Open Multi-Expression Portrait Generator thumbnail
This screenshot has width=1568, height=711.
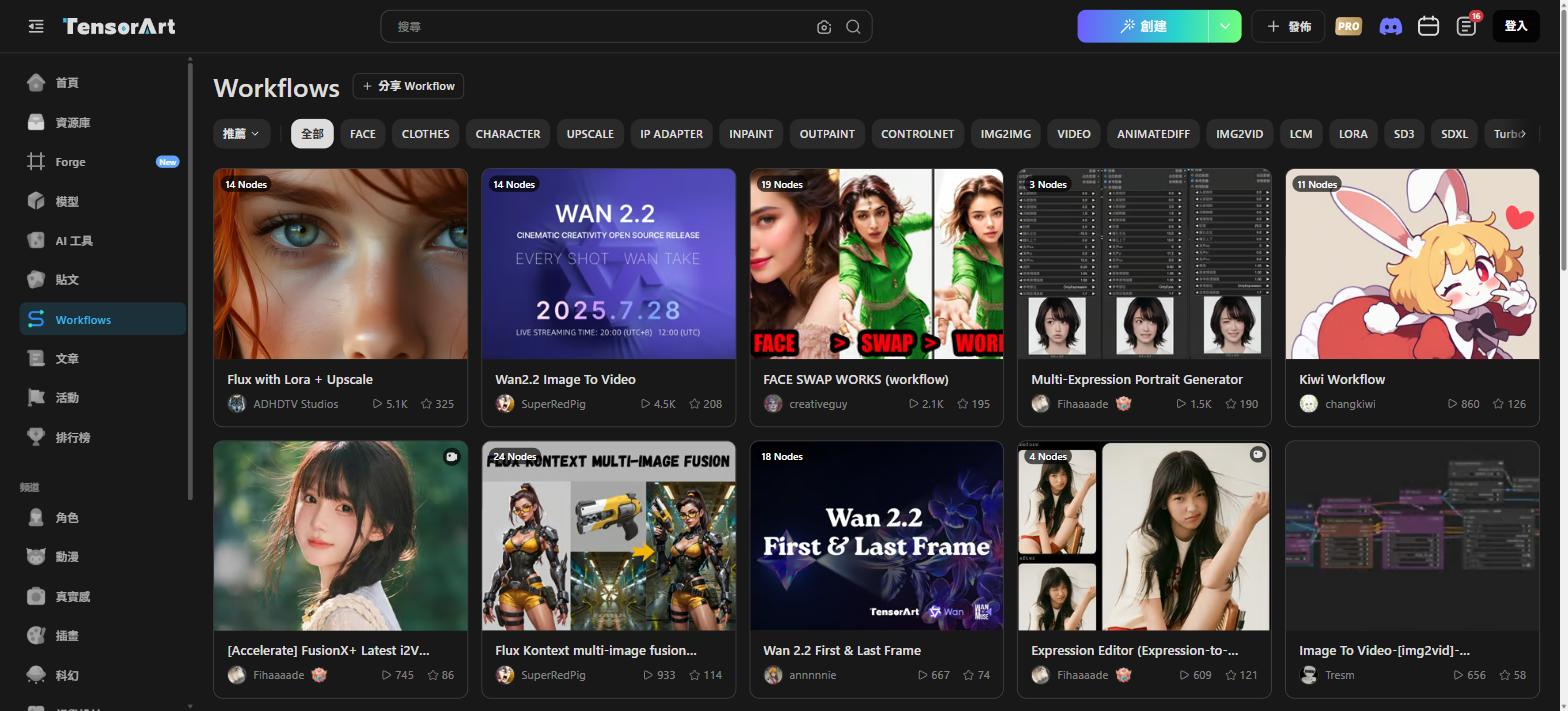1144,264
